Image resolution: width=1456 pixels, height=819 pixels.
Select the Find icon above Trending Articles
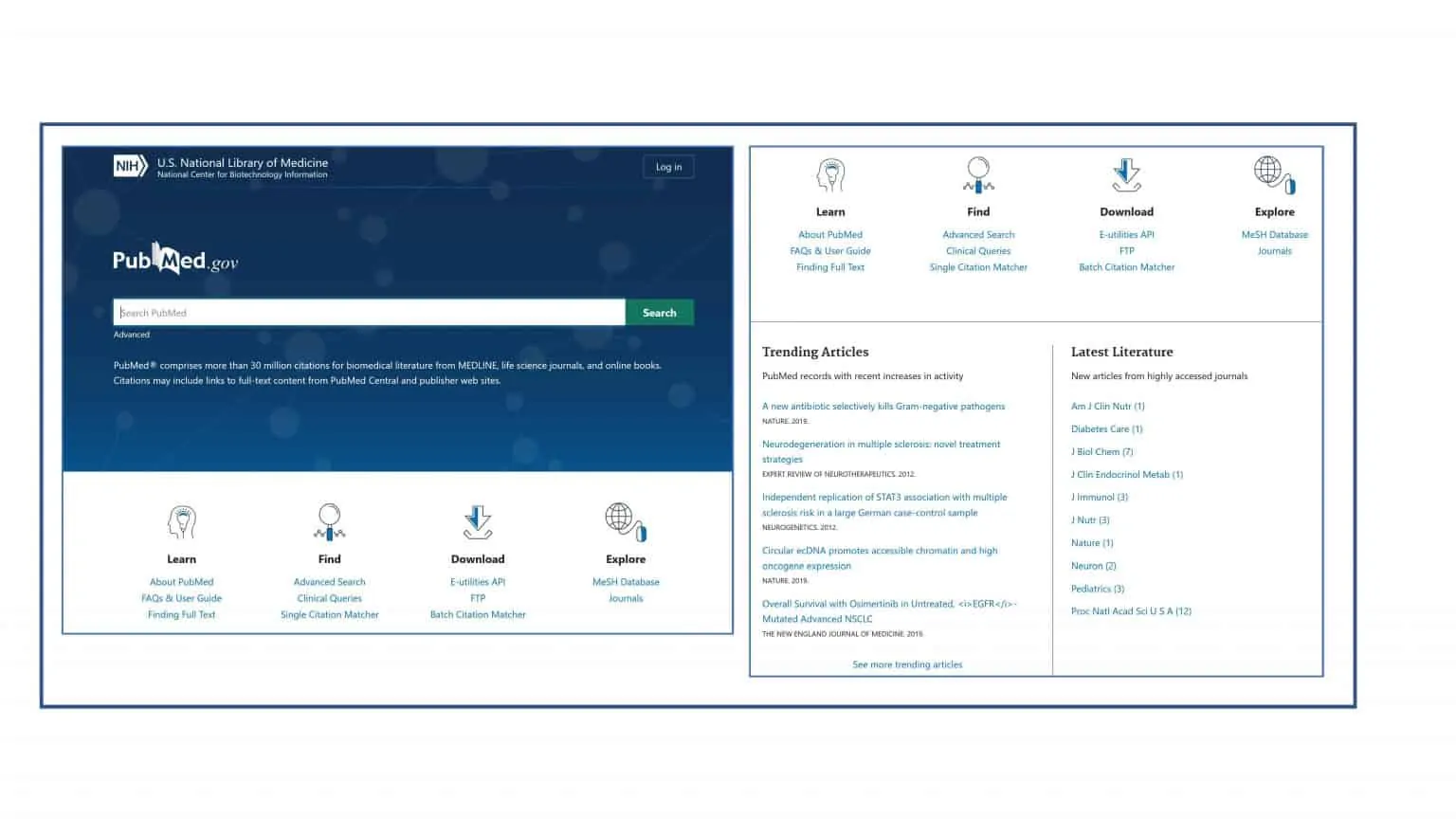(978, 175)
